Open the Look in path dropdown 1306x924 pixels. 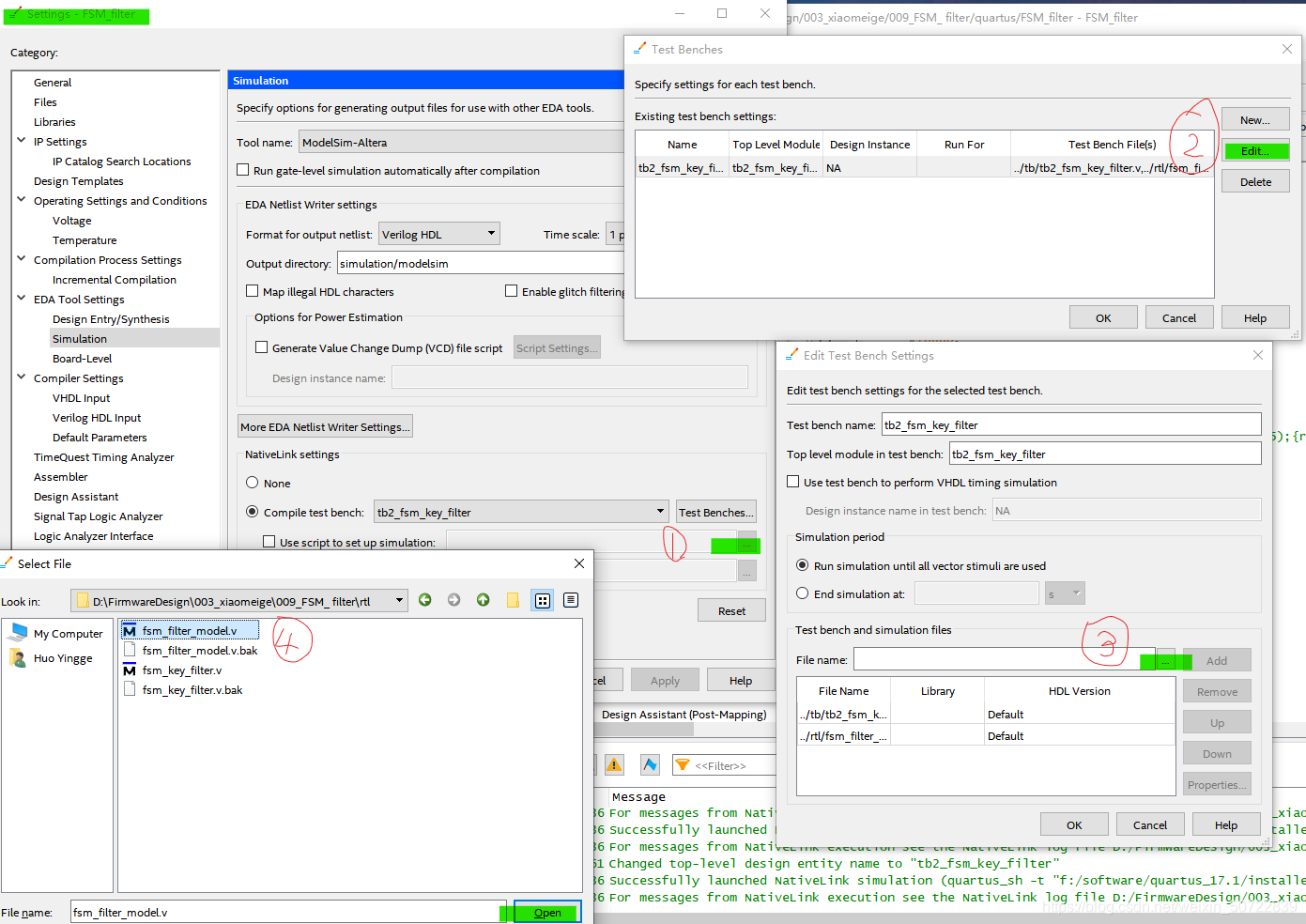[x=239, y=601]
